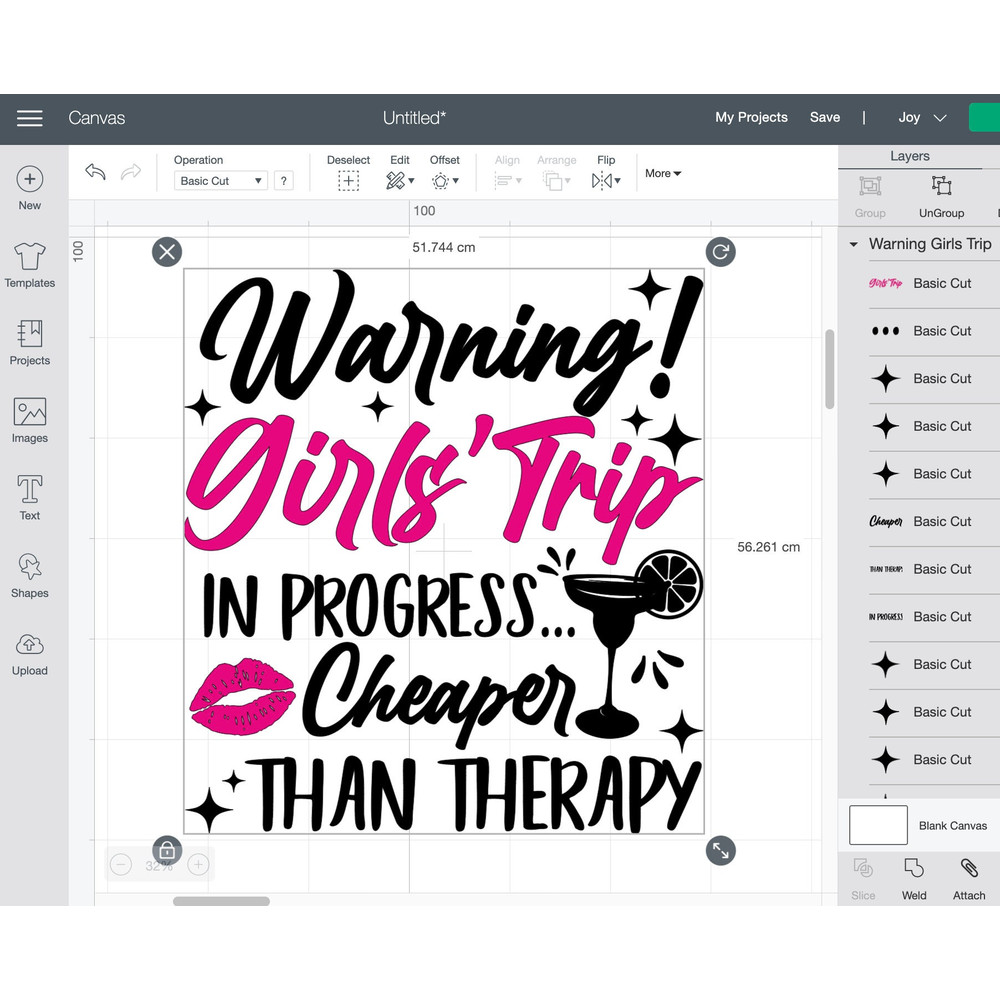
Task: Open the More menu in the toolbar
Action: [x=663, y=173]
